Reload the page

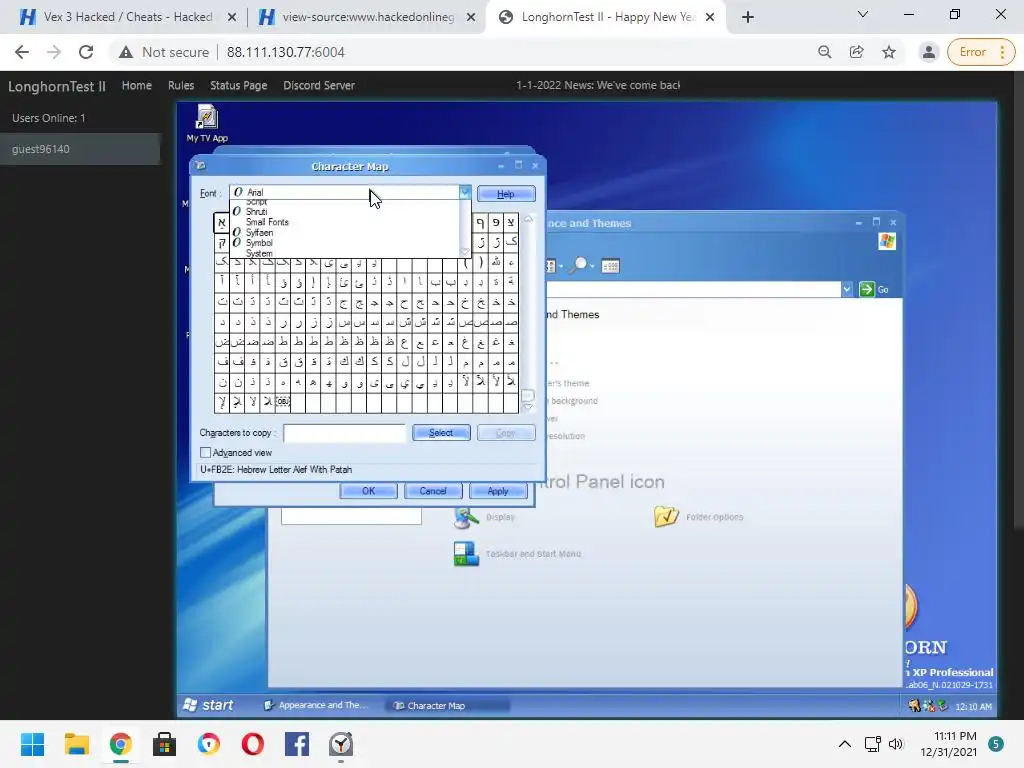(86, 52)
